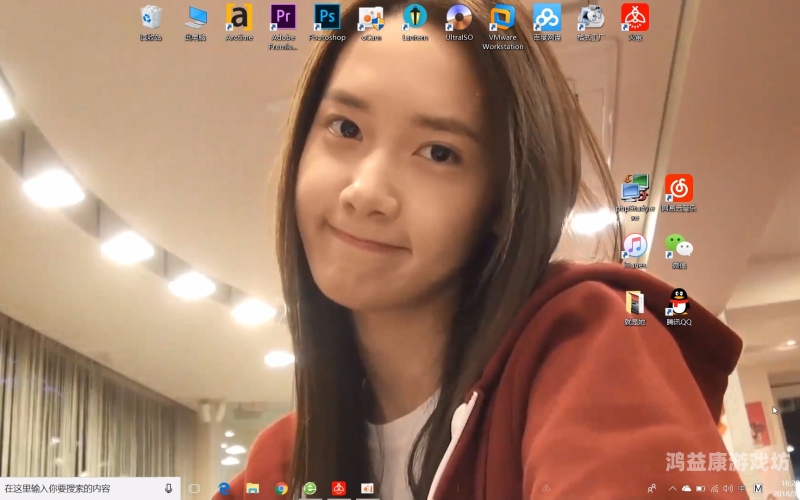800x500 pixels.
Task: Click the oCam desktop shortcut
Action: pos(371,23)
